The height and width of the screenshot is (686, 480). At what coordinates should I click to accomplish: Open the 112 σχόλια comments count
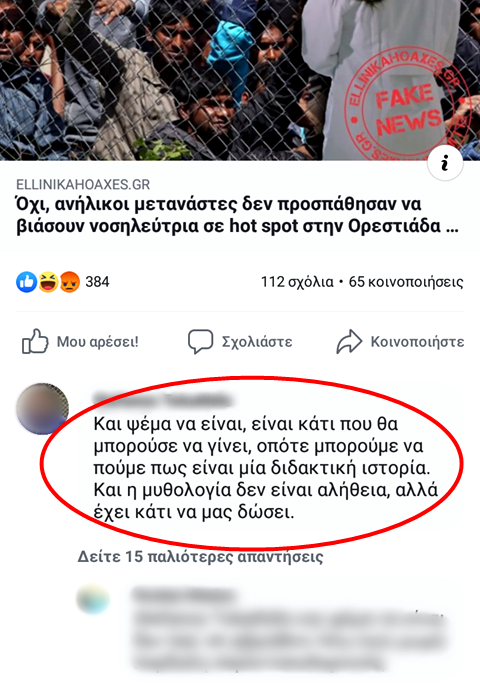pos(297,282)
